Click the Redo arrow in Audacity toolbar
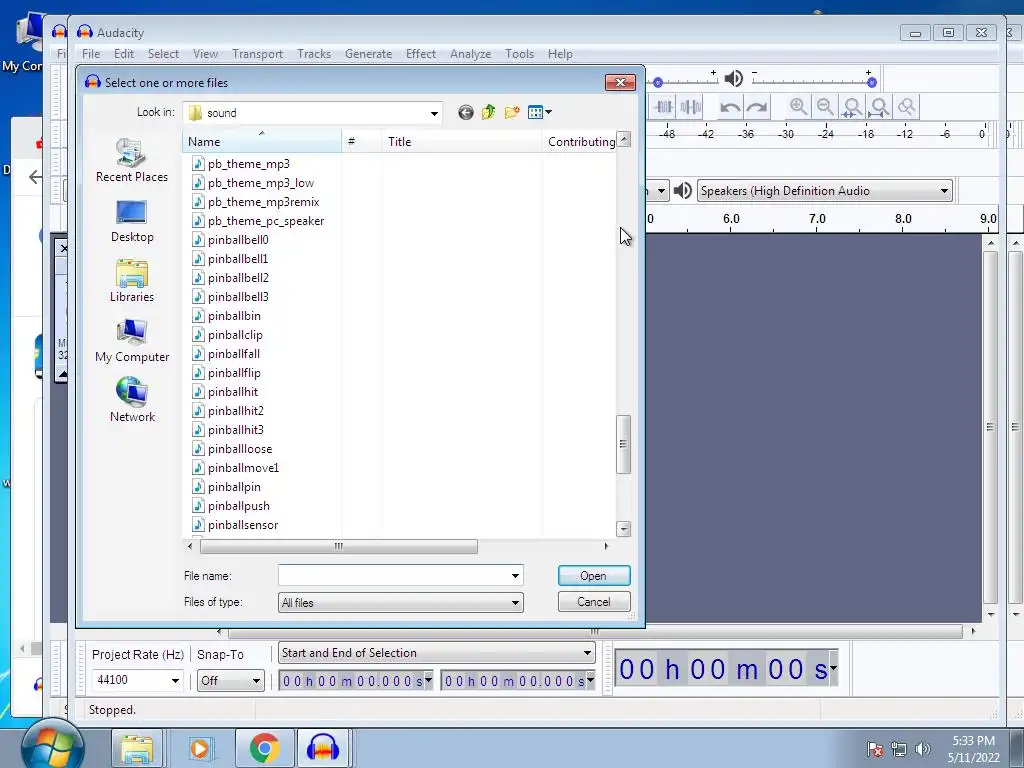Viewport: 1024px width, 768px height. click(757, 107)
